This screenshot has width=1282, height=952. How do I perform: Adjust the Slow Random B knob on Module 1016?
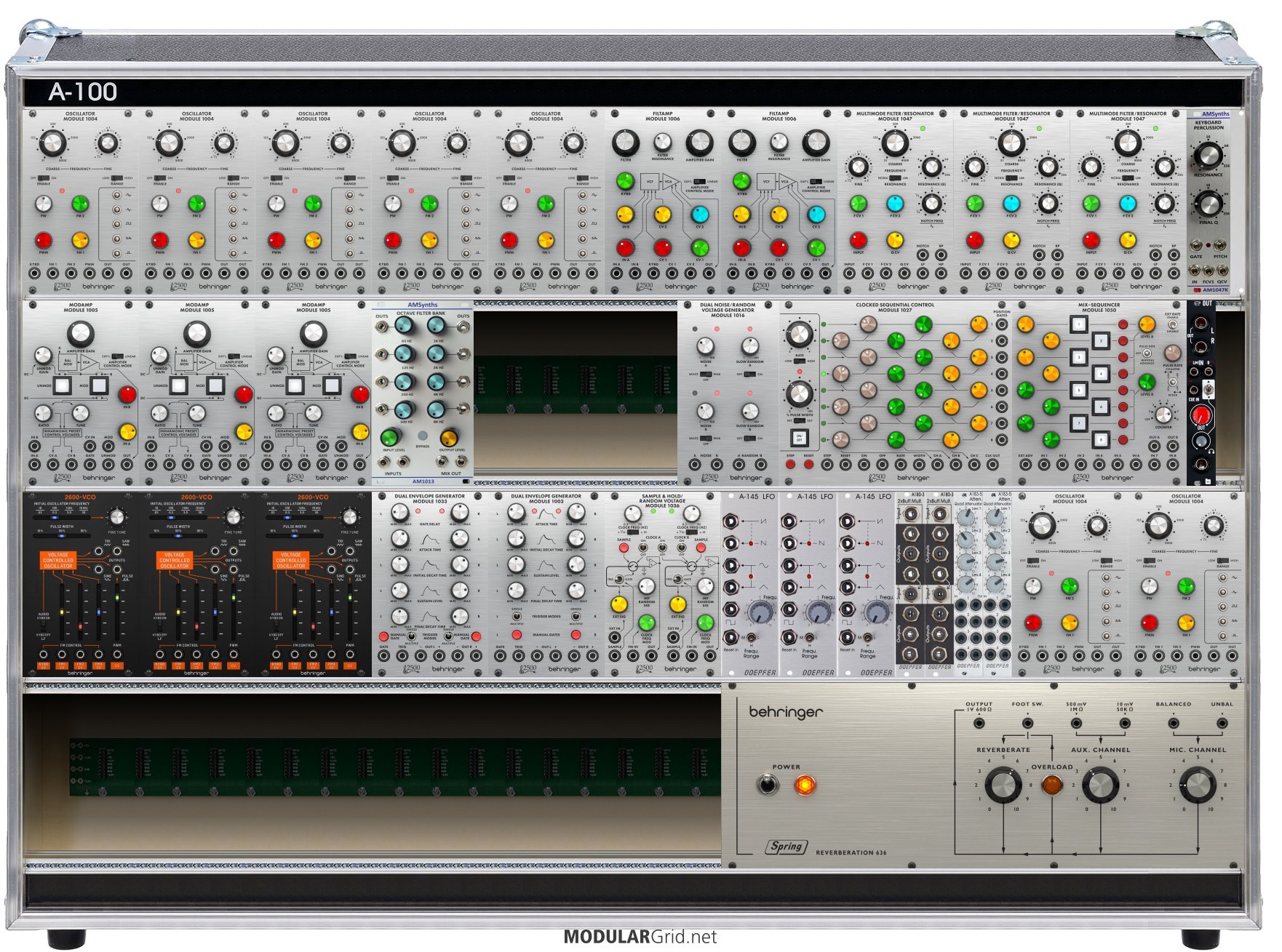[749, 412]
